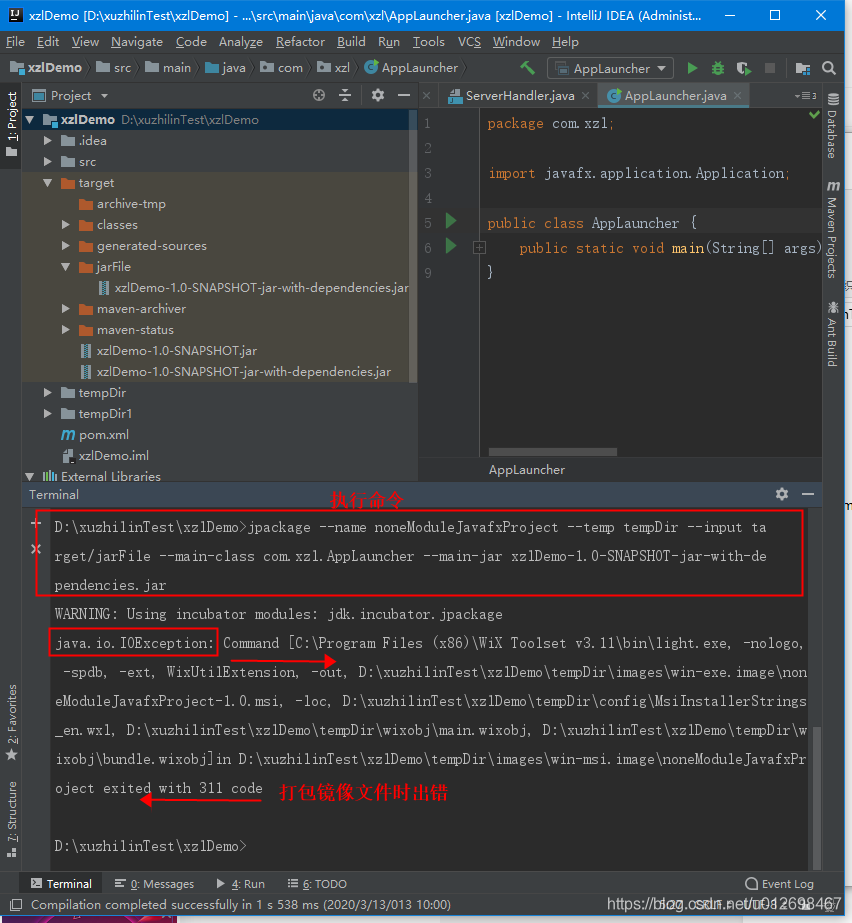This screenshot has height=923, width=852.
Task: Open the Event Log
Action: 780,884
